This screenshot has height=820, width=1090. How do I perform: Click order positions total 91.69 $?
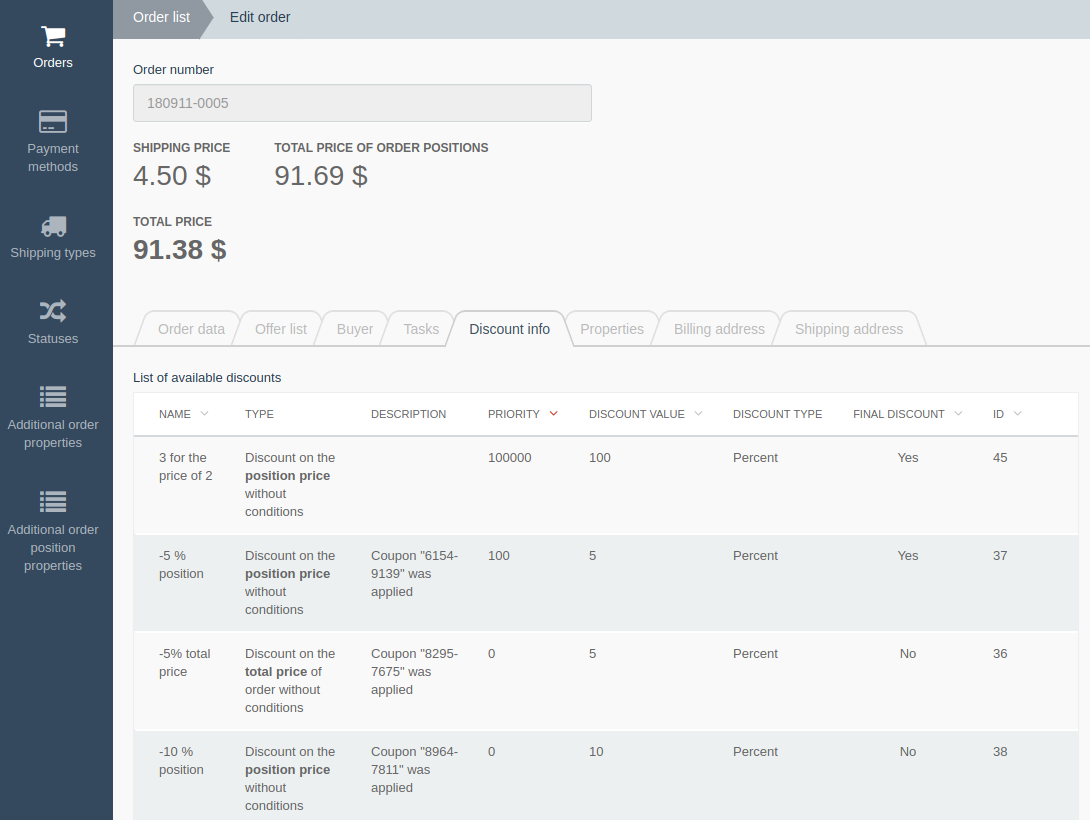(320, 176)
